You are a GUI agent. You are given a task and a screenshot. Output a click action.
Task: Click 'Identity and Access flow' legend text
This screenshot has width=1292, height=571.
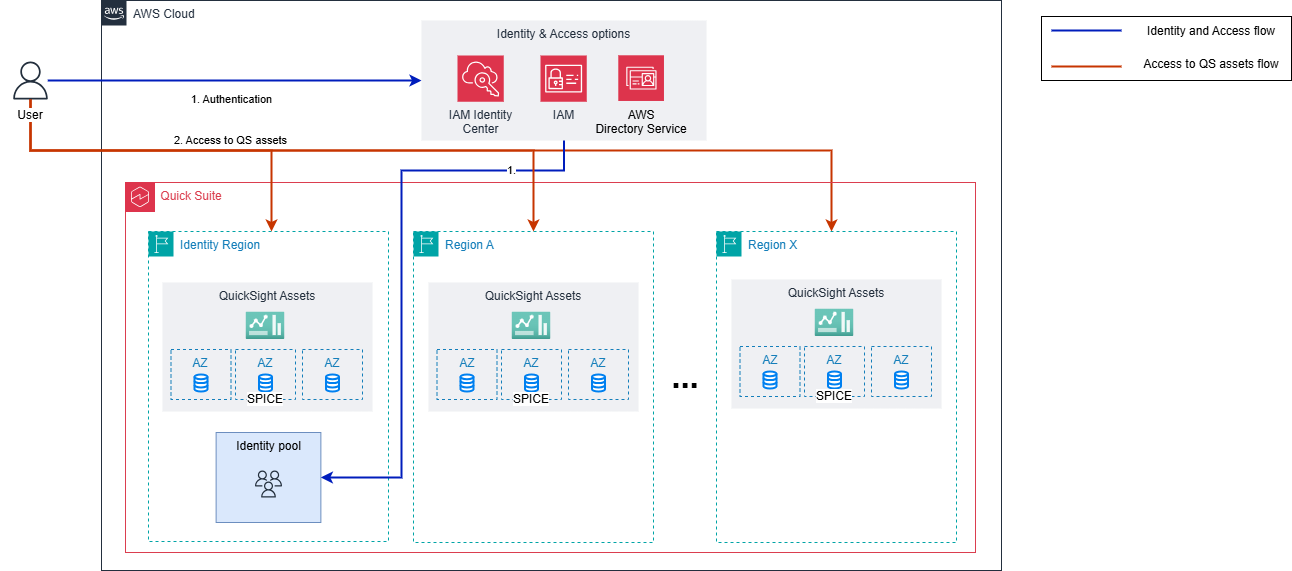tap(1211, 31)
